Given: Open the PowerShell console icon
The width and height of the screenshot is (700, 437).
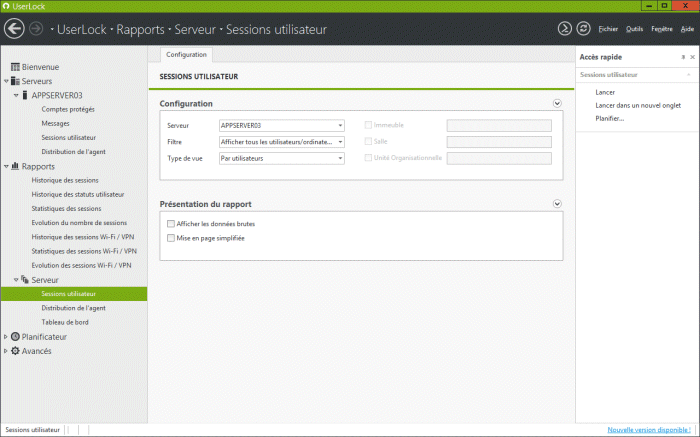Looking at the screenshot, I should click(564, 29).
